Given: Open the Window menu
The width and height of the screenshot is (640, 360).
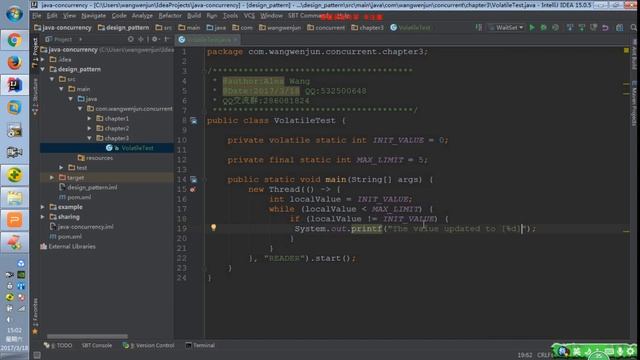Looking at the screenshot, I should (x=271, y=16).
